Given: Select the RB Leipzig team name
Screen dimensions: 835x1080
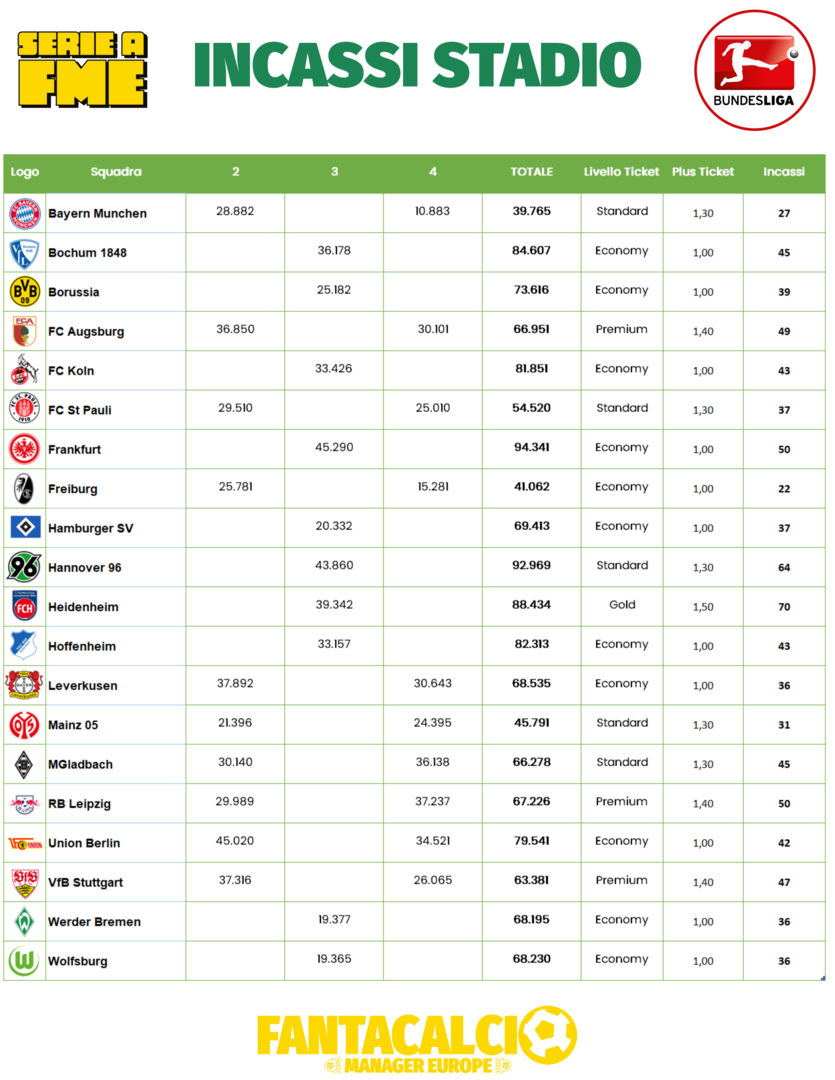Looking at the screenshot, I should (80, 804).
